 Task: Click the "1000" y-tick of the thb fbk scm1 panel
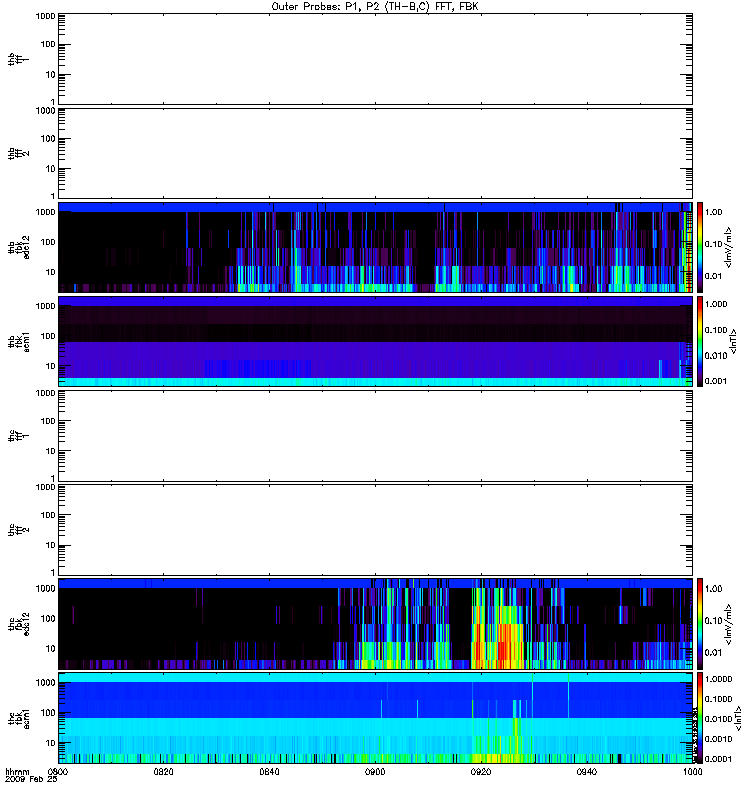(46, 306)
